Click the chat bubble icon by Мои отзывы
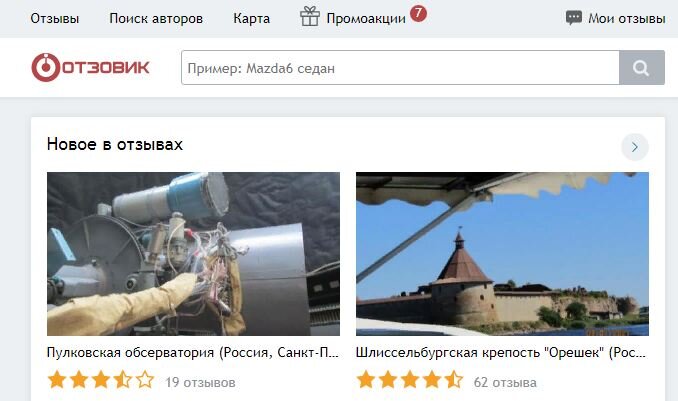This screenshot has width=678, height=401. pyautogui.click(x=574, y=18)
